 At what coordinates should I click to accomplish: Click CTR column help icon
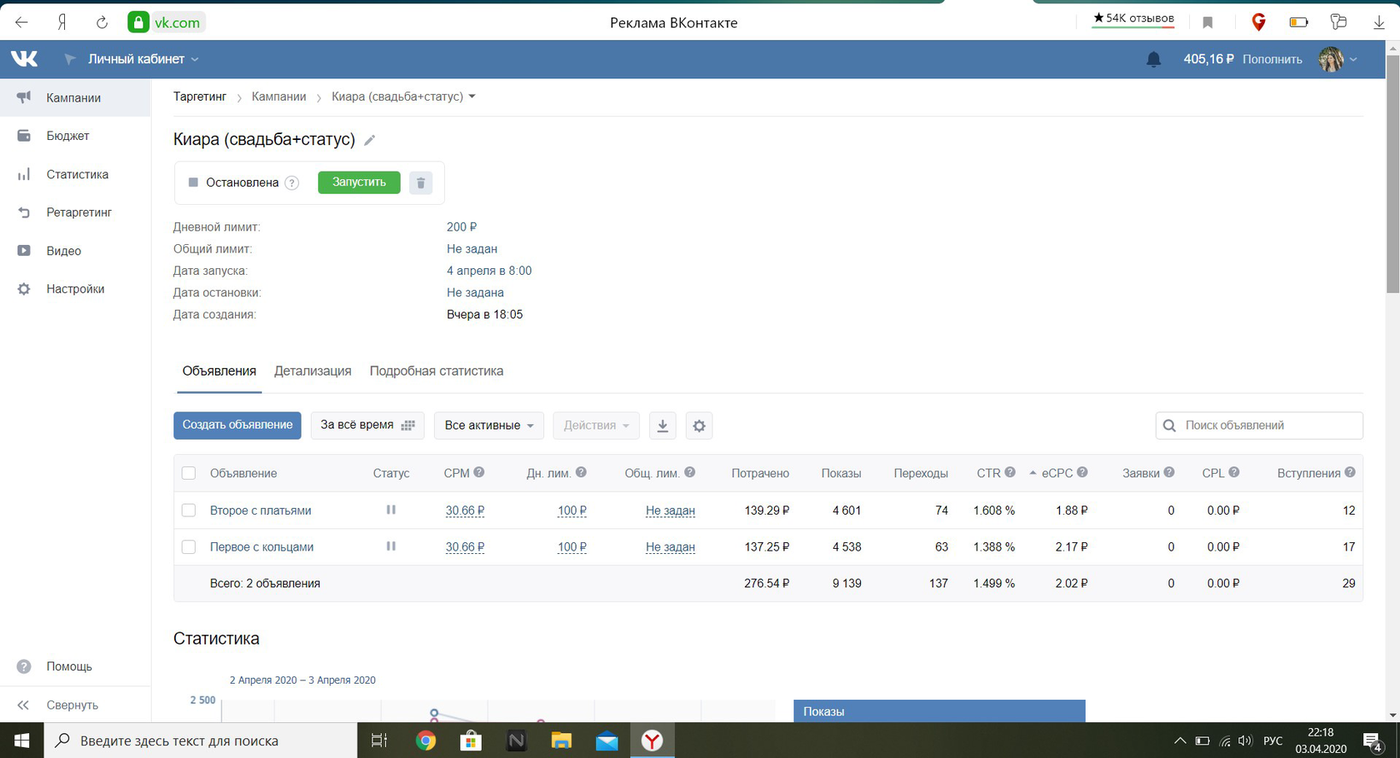1010,473
